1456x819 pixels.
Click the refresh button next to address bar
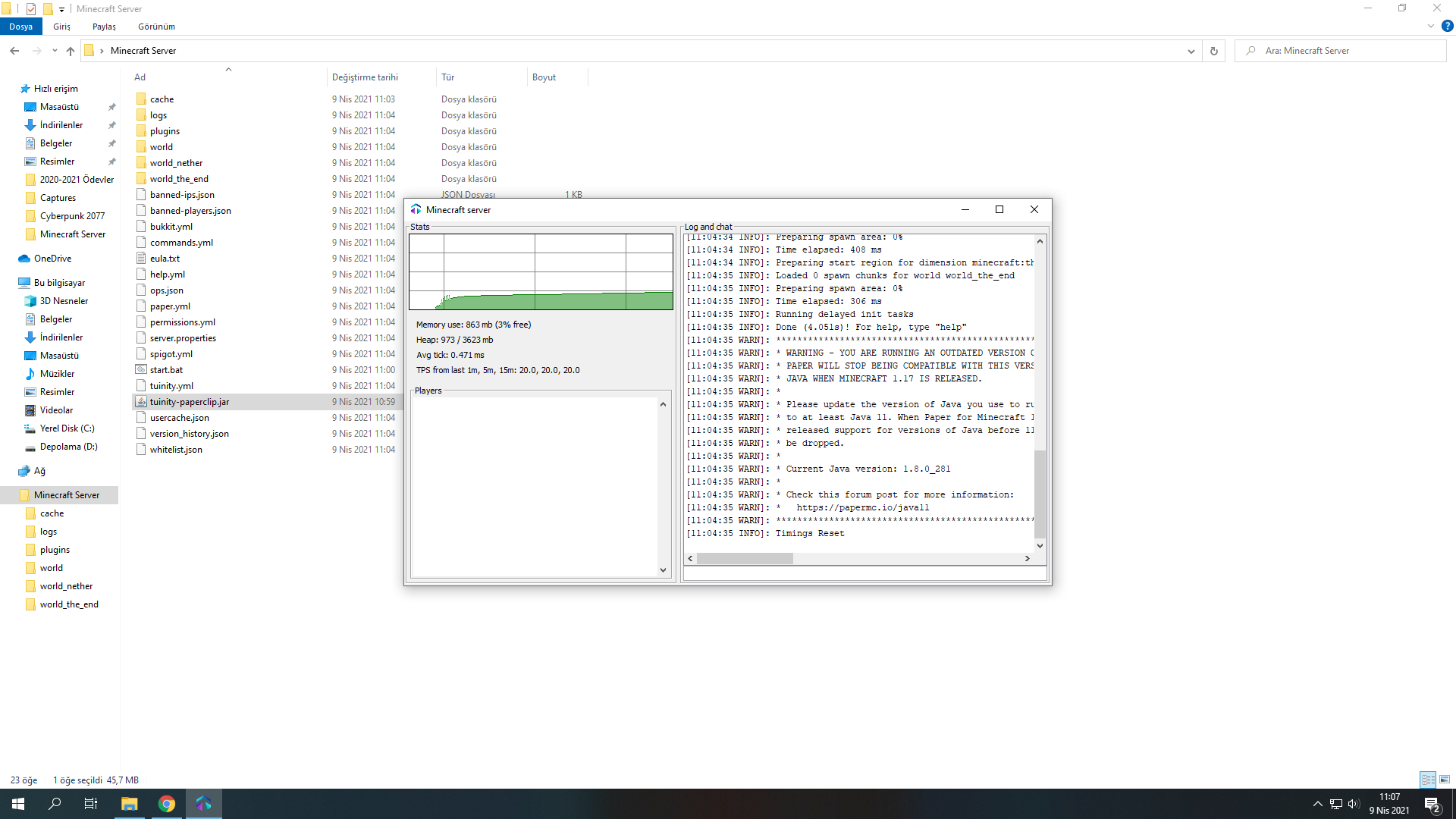pyautogui.click(x=1213, y=51)
